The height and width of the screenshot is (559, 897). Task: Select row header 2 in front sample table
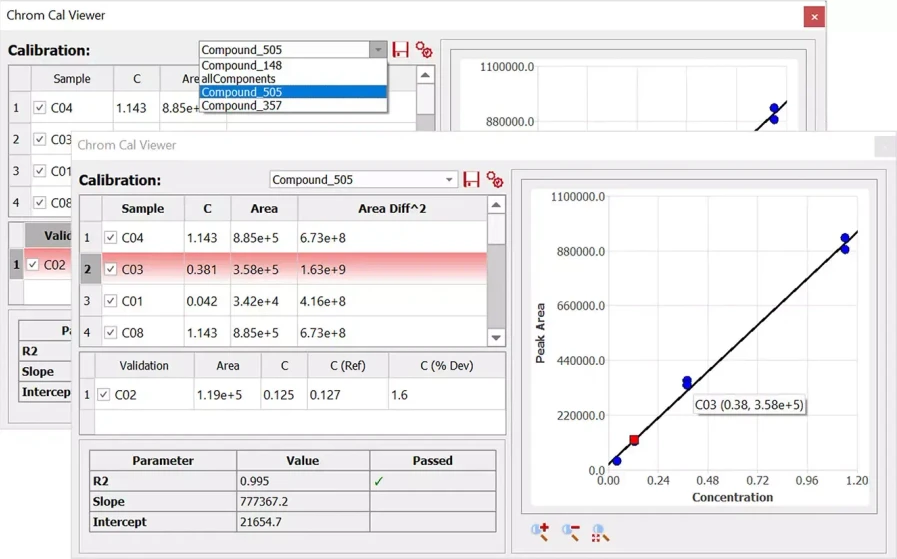(88, 269)
